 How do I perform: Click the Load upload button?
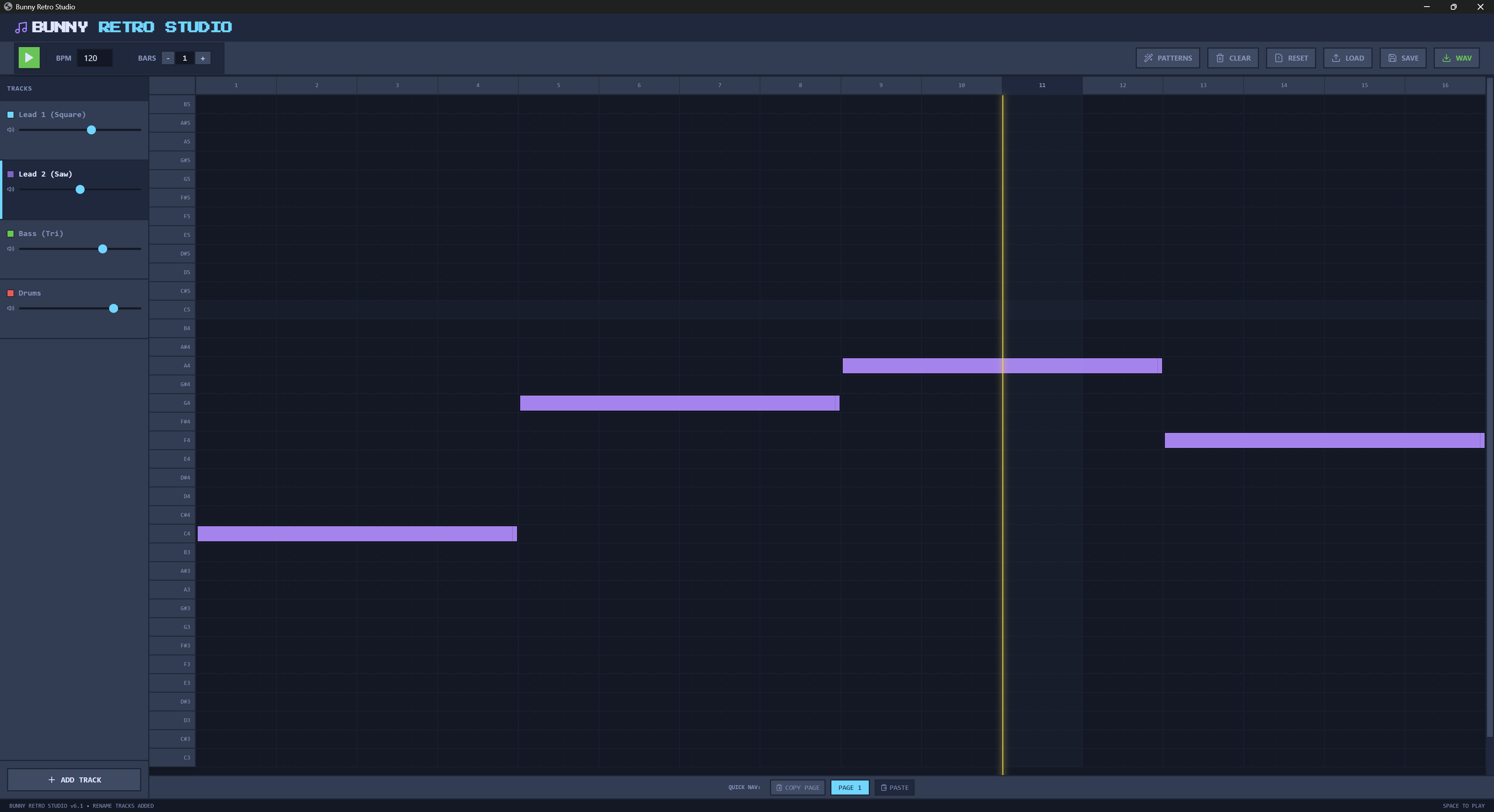[1347, 58]
